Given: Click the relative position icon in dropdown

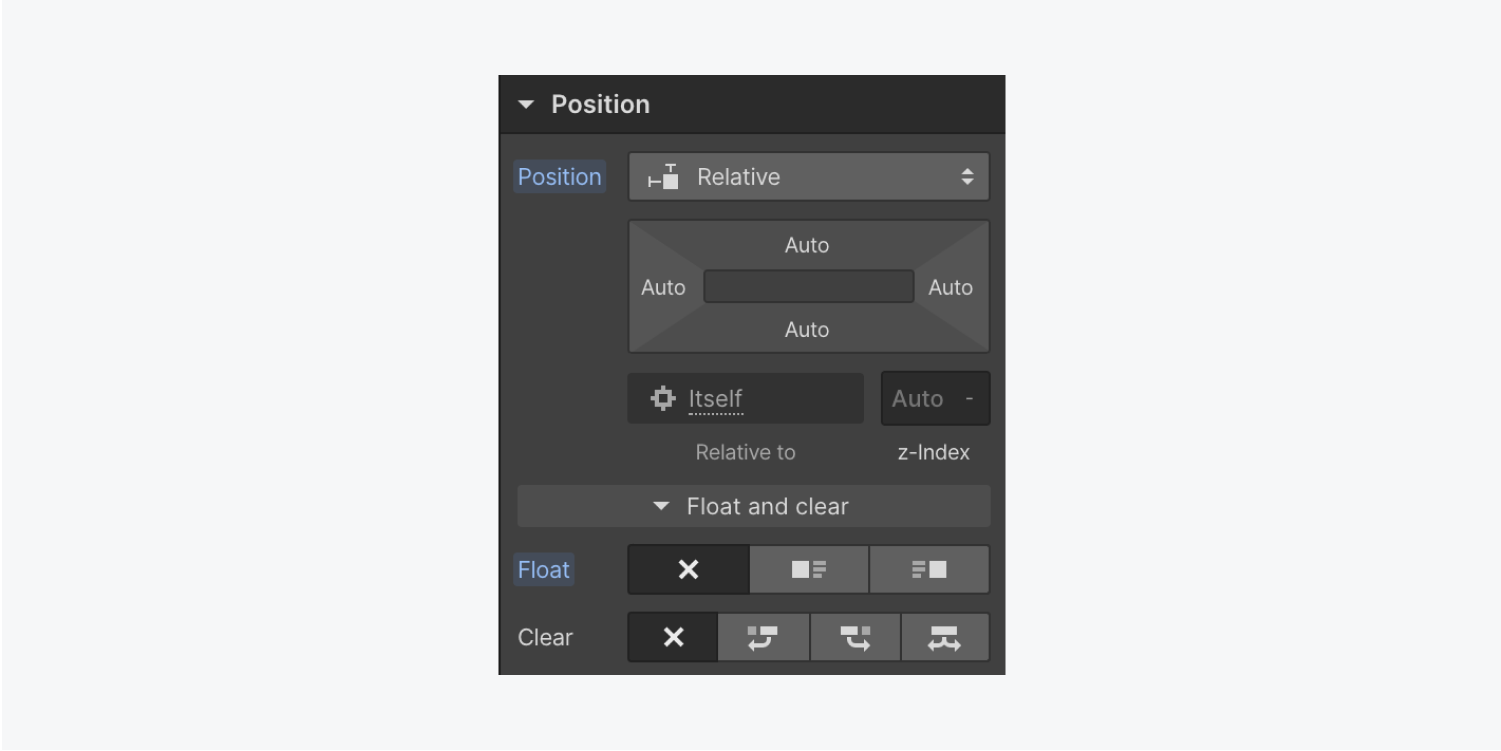Looking at the screenshot, I should (x=663, y=177).
